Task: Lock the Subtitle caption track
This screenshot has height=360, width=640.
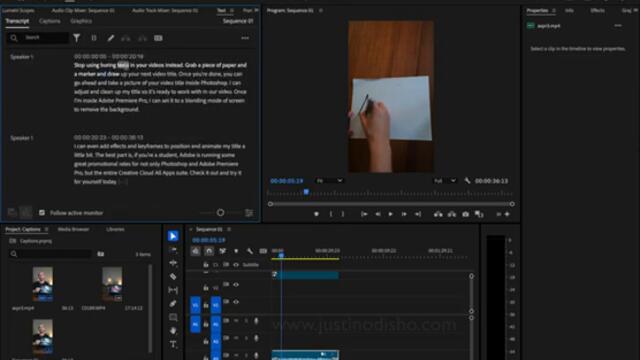Action: 206,265
